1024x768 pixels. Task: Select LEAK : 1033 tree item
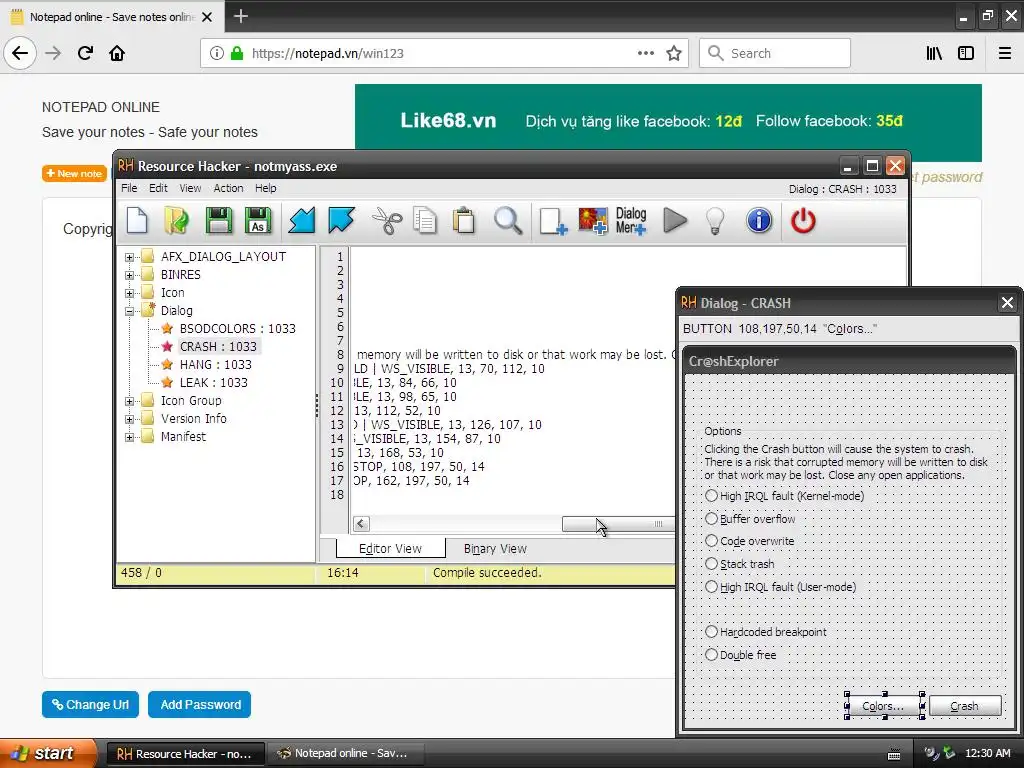pos(214,383)
